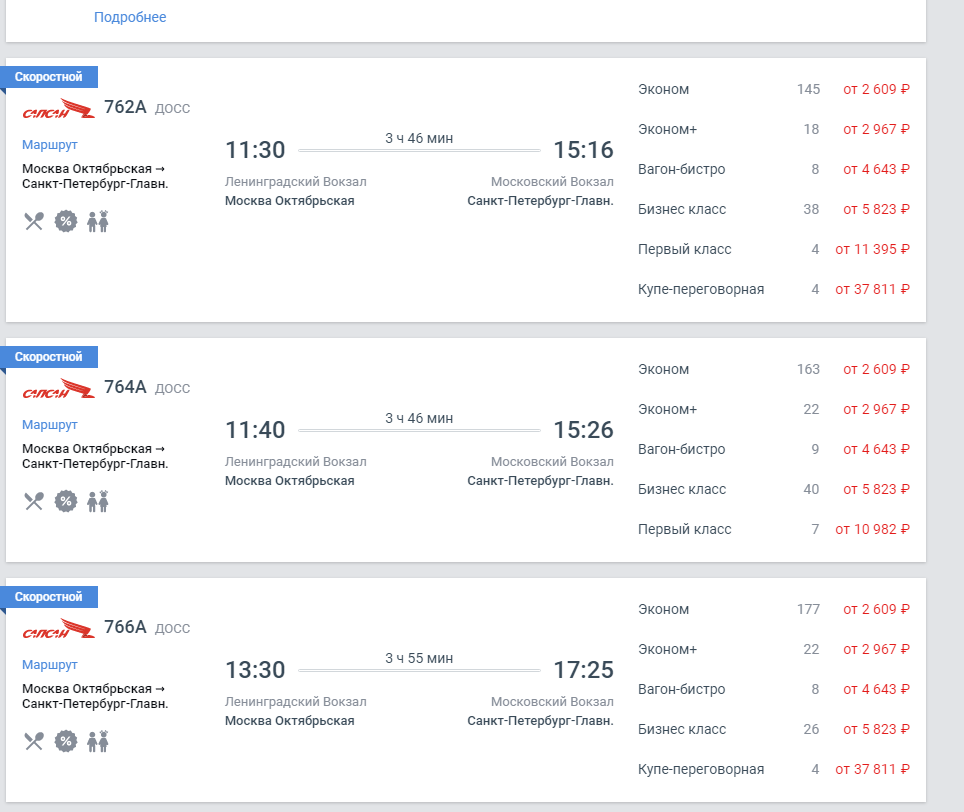Open Подробнее link at top

coord(130,17)
